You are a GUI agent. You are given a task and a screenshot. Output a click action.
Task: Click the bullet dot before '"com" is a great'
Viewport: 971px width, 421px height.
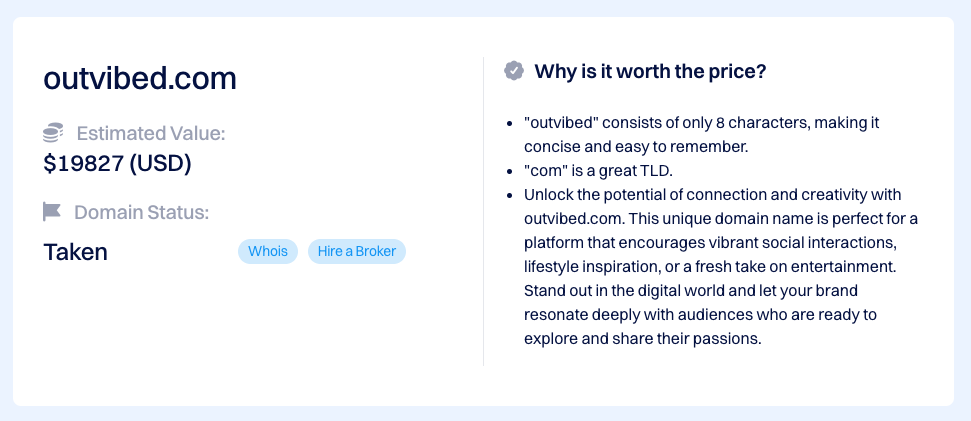point(509,171)
